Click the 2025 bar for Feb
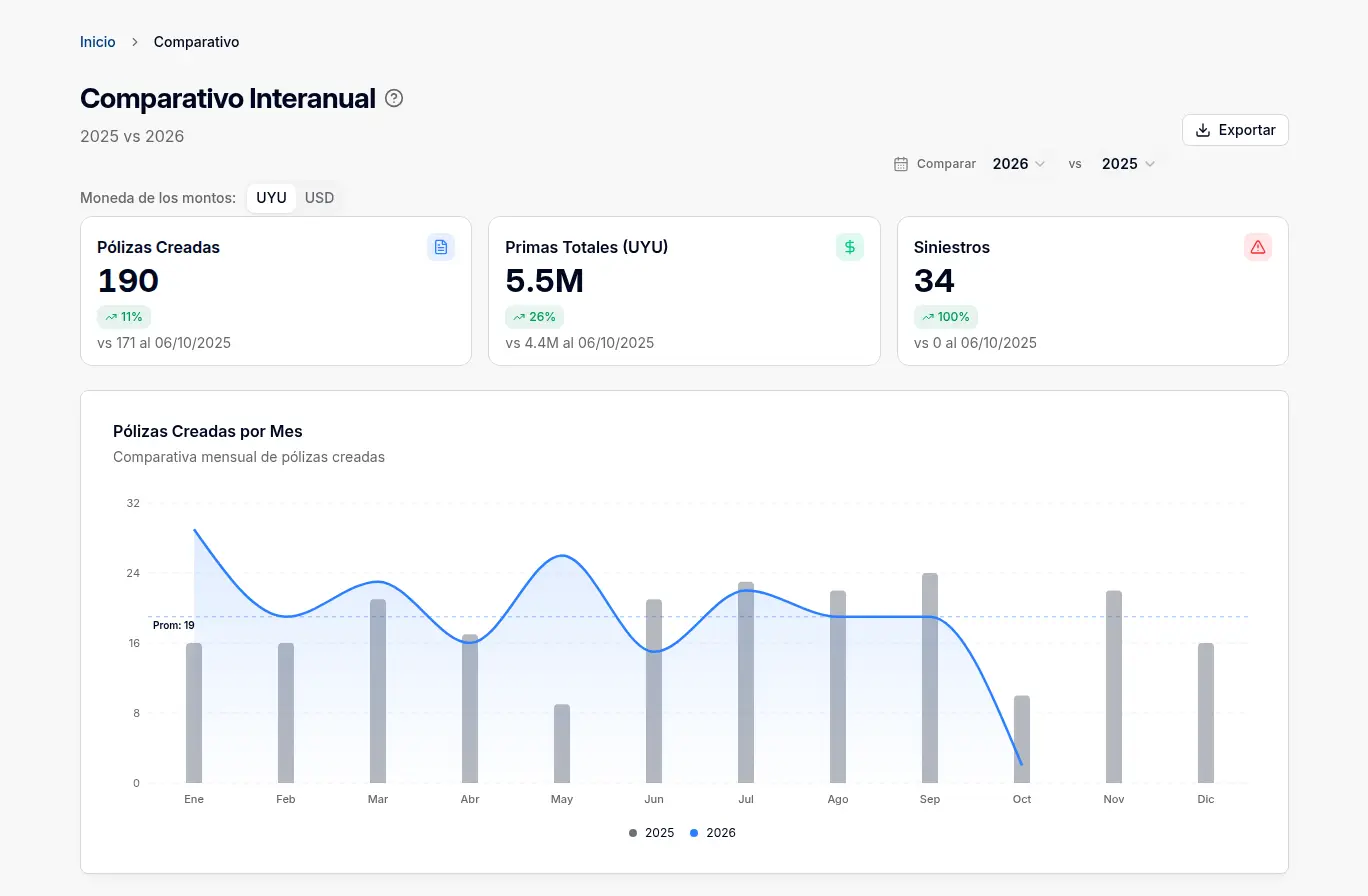1368x896 pixels. [286, 713]
